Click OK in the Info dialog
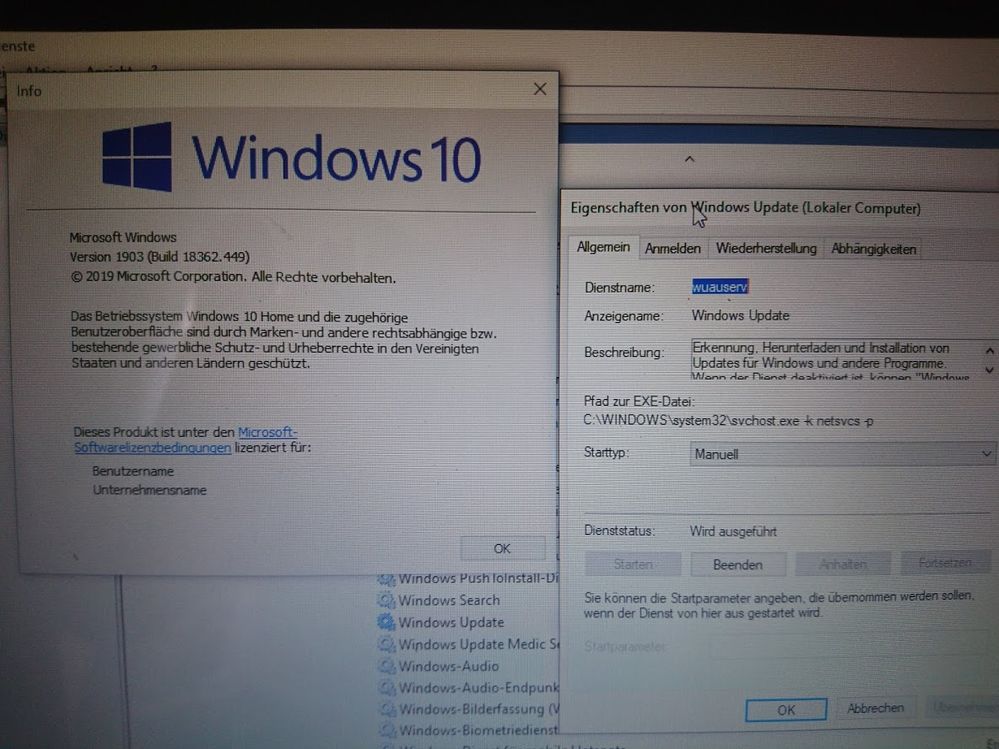 pyautogui.click(x=502, y=548)
